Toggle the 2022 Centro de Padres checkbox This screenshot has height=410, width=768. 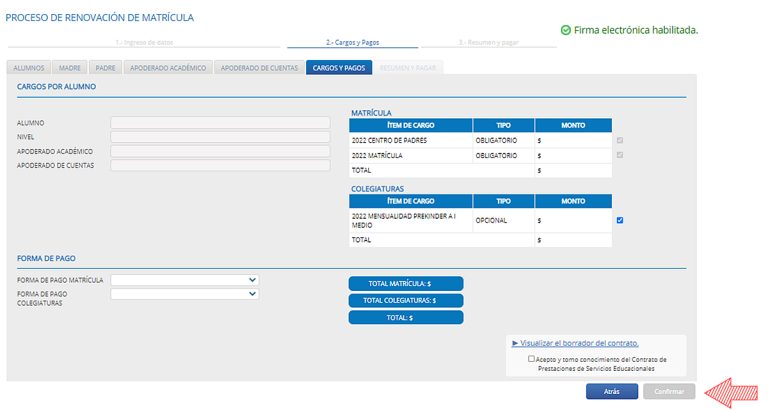[620, 141]
